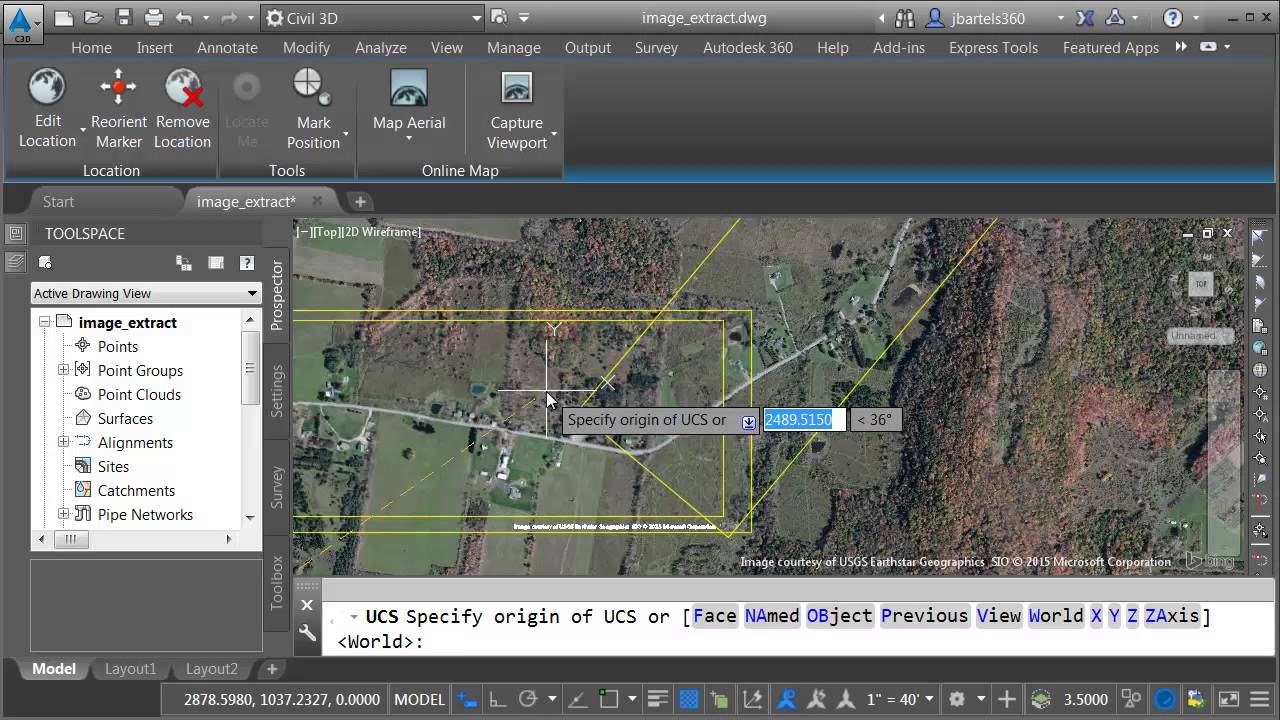
Task: Expand the Point Groups tree node
Action: [63, 370]
